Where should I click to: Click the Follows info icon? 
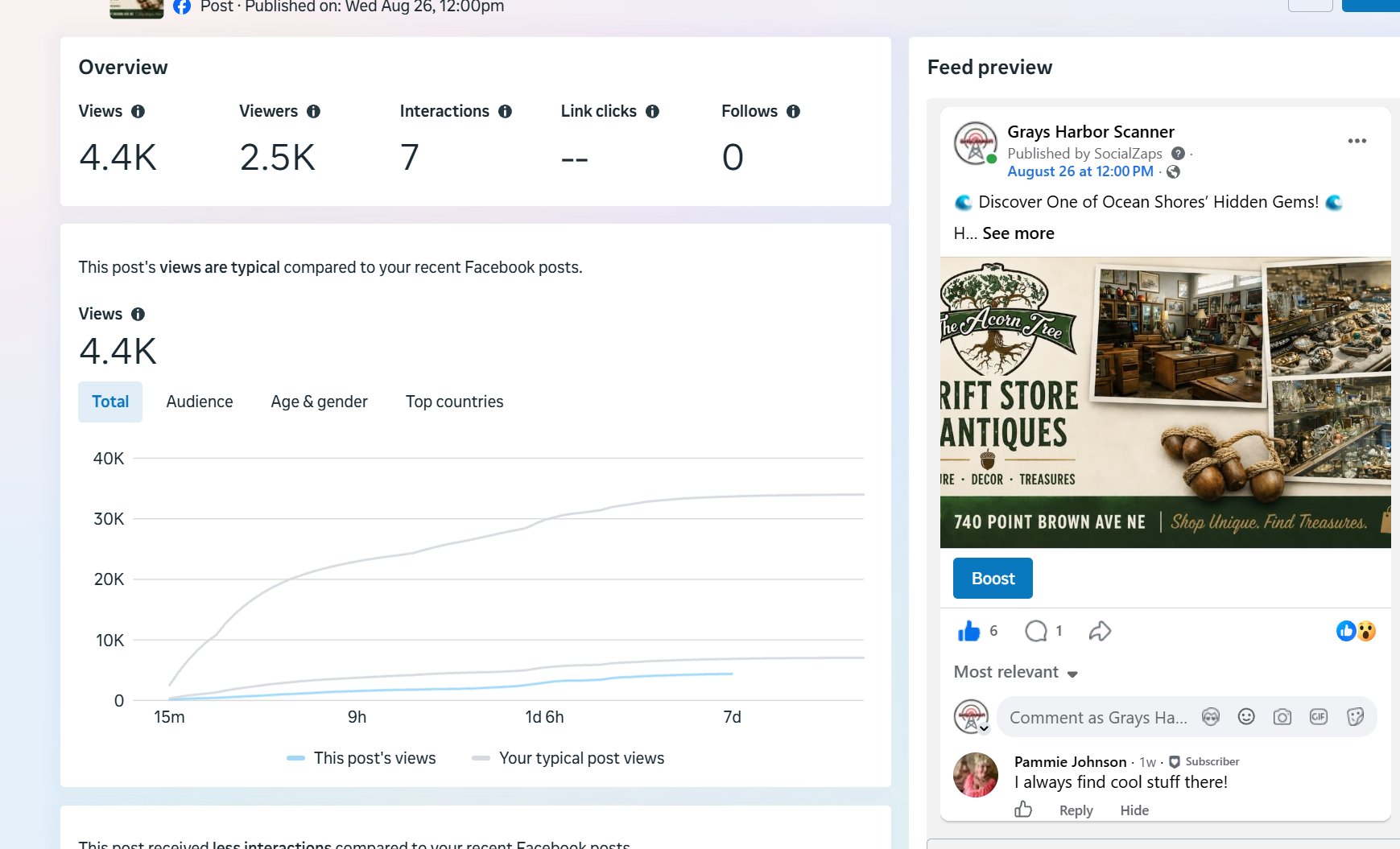click(x=793, y=112)
